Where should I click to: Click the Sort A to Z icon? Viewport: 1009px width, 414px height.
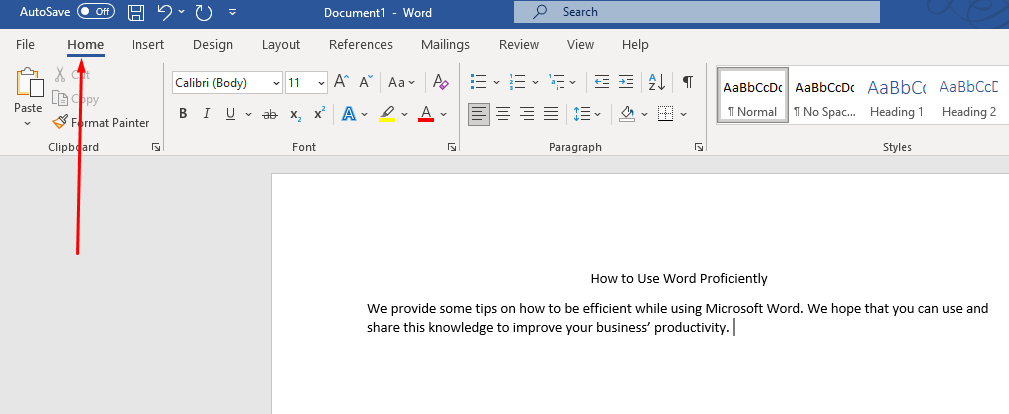(x=656, y=82)
